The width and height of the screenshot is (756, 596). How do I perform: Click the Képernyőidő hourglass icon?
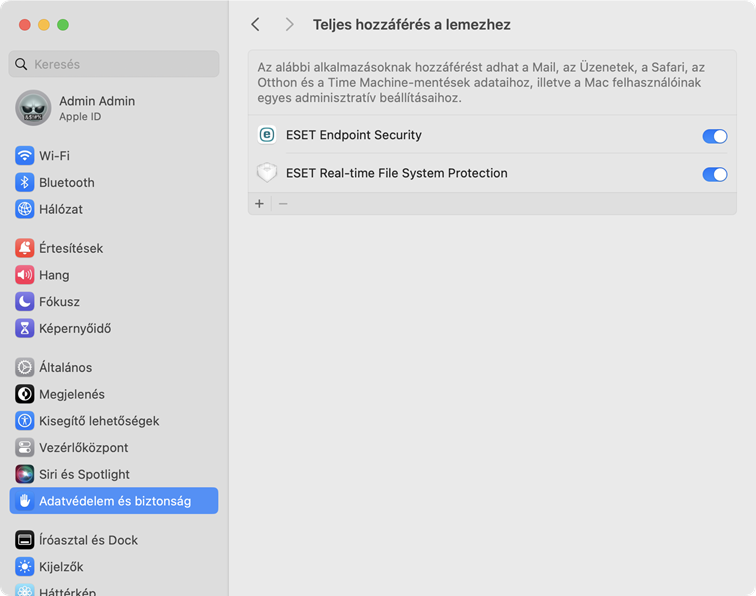(x=25, y=328)
